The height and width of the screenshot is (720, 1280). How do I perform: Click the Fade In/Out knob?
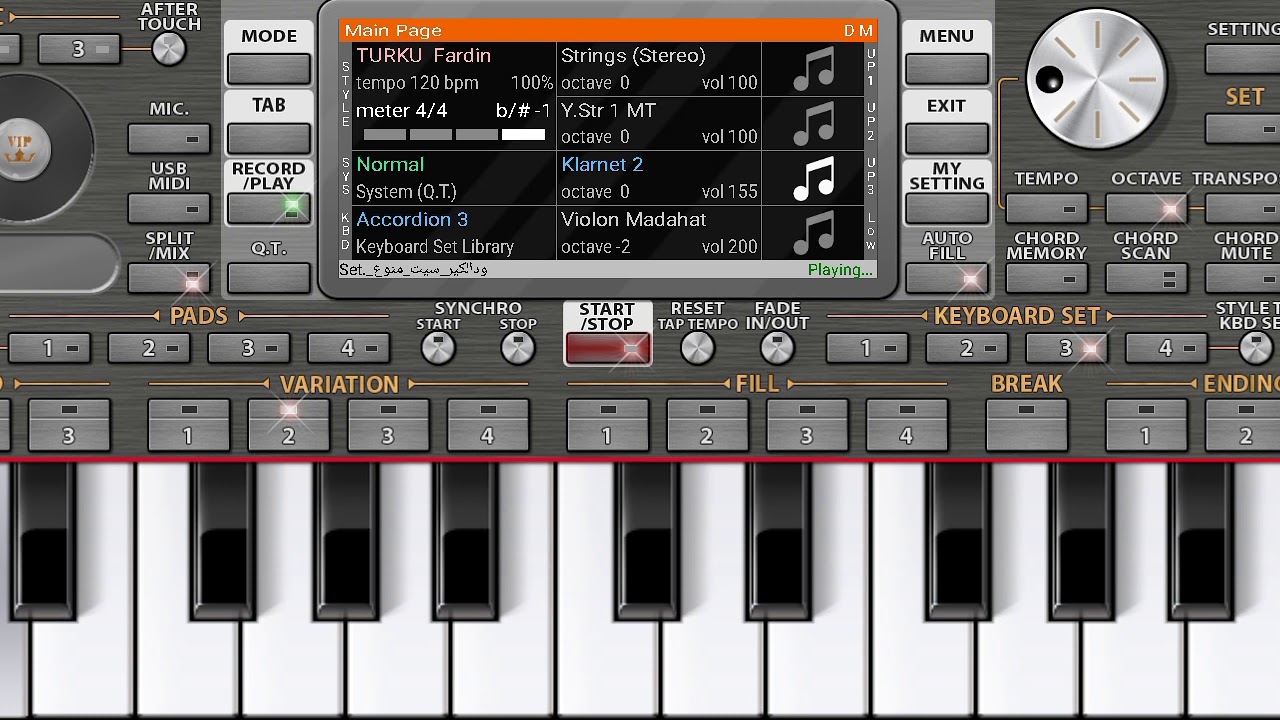click(777, 348)
